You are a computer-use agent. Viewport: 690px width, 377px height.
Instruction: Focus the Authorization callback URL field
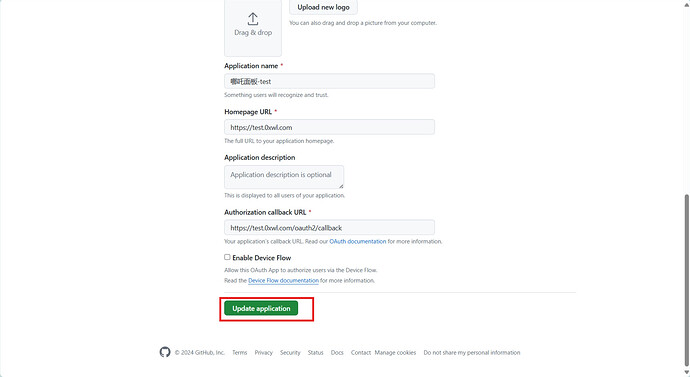pos(330,228)
